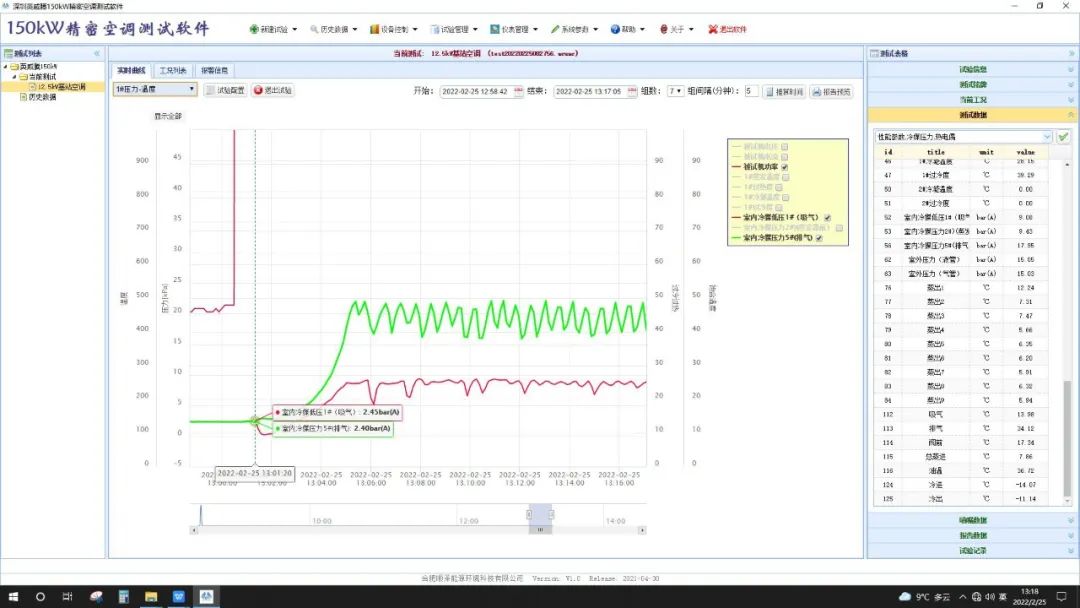Open the 关于 about menu
Viewport: 1080px width, 608px height.
point(676,30)
